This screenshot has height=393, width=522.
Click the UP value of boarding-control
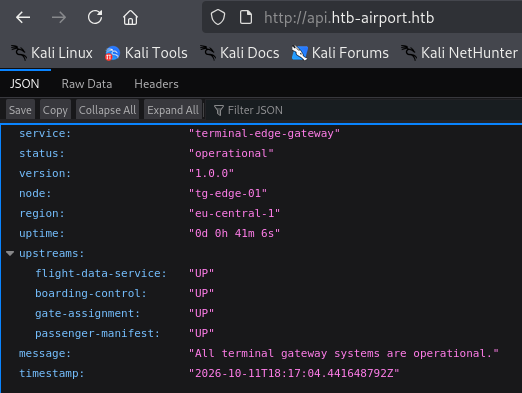pyautogui.click(x=201, y=293)
